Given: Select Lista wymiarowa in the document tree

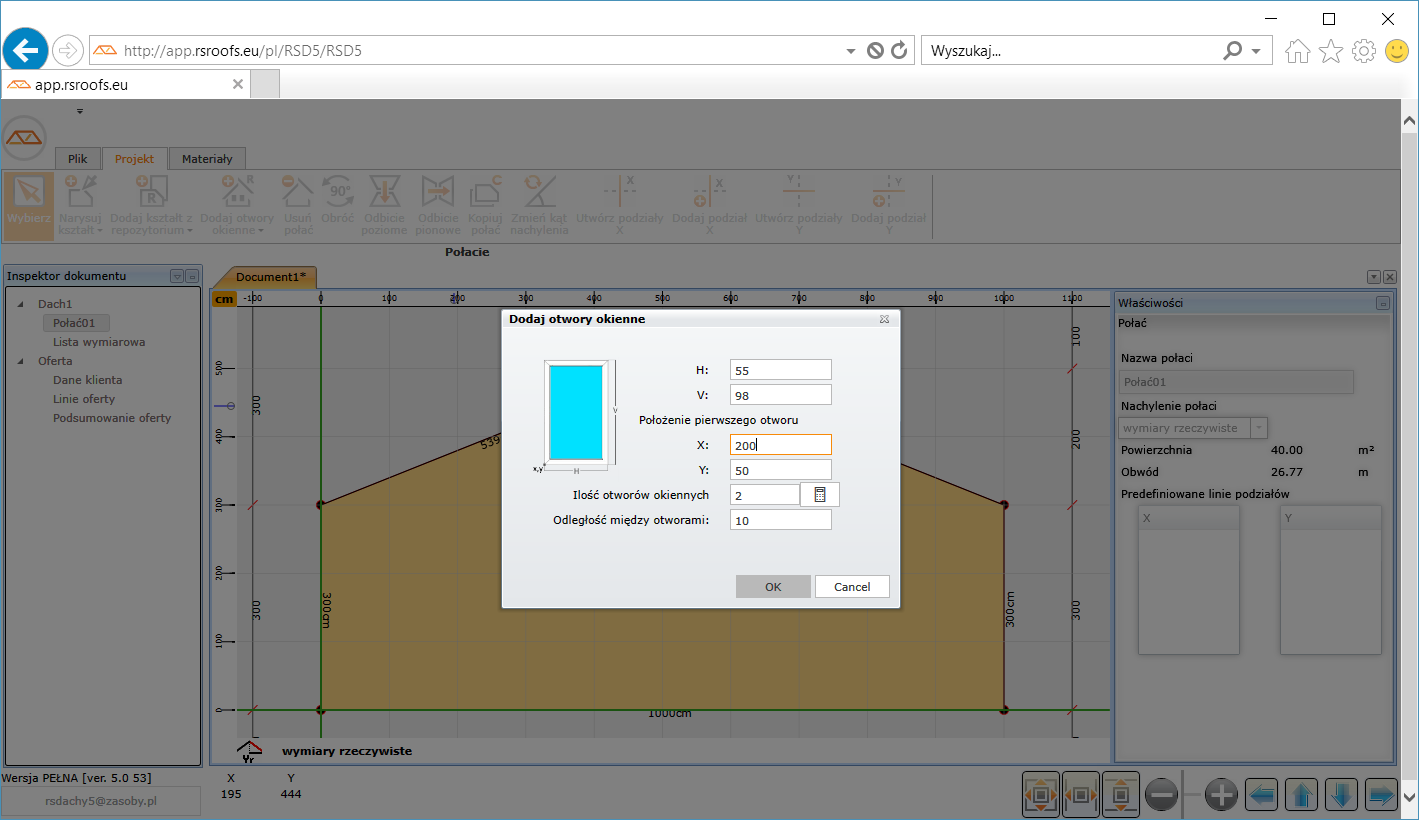Looking at the screenshot, I should pyautogui.click(x=99, y=342).
